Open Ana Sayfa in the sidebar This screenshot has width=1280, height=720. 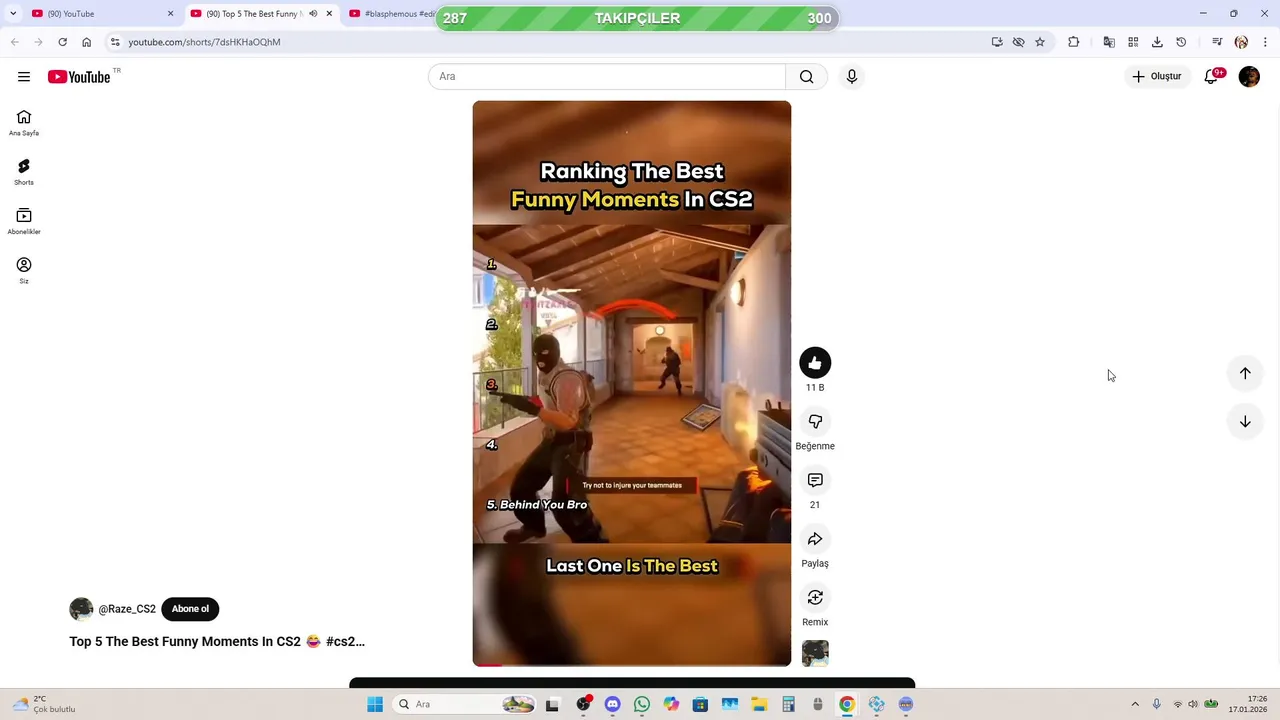pyautogui.click(x=24, y=123)
